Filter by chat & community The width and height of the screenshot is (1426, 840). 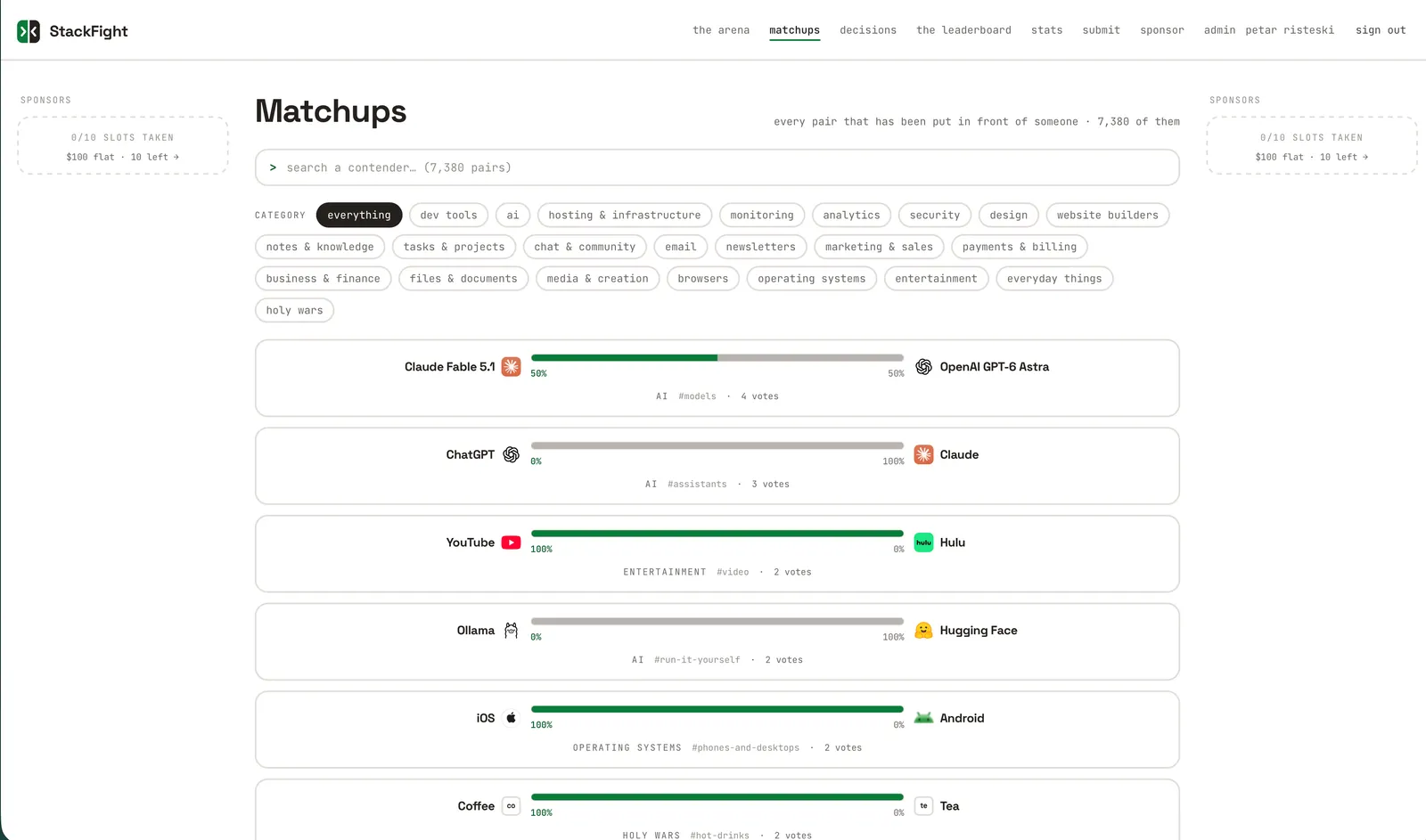click(585, 247)
